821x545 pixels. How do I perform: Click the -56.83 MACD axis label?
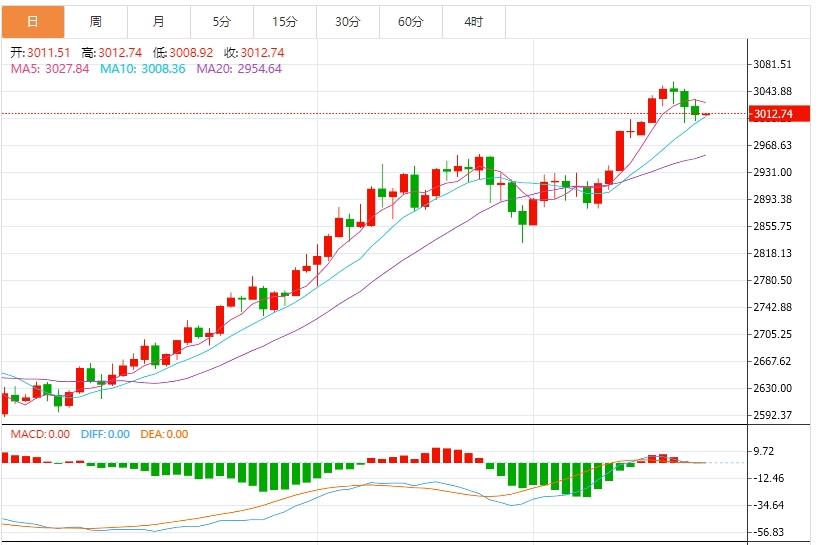pyautogui.click(x=771, y=532)
